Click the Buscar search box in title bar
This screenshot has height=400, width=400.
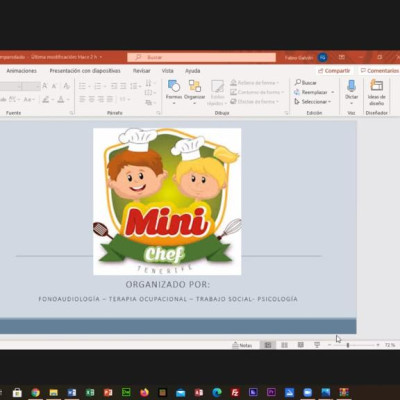(x=202, y=57)
